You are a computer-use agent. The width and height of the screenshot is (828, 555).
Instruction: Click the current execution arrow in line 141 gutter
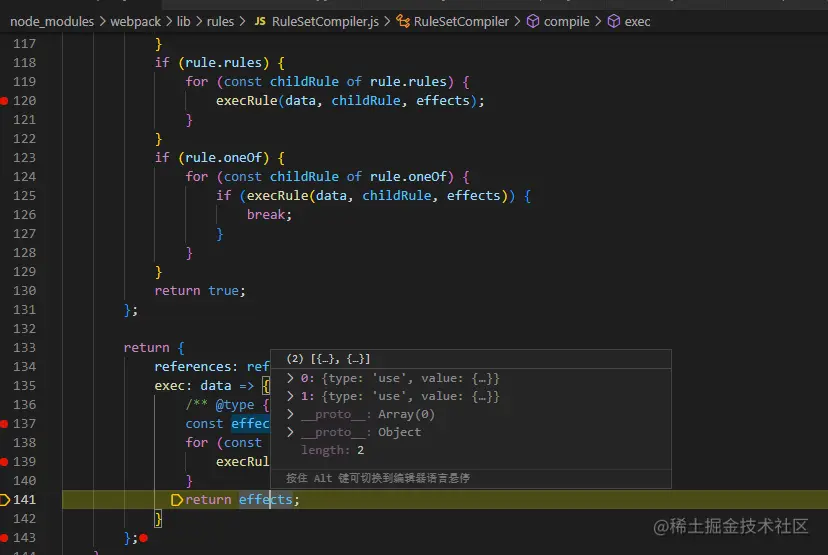point(4,500)
